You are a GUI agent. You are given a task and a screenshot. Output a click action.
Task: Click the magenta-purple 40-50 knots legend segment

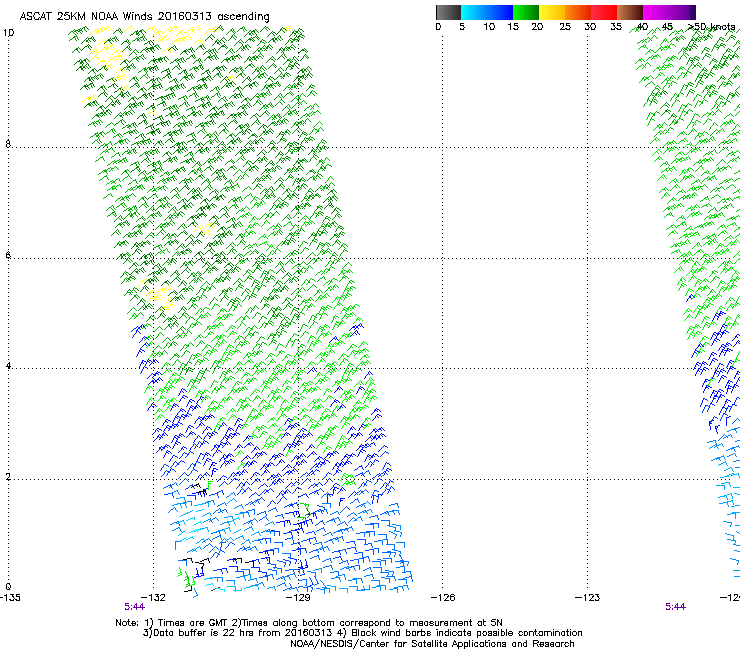669,12
